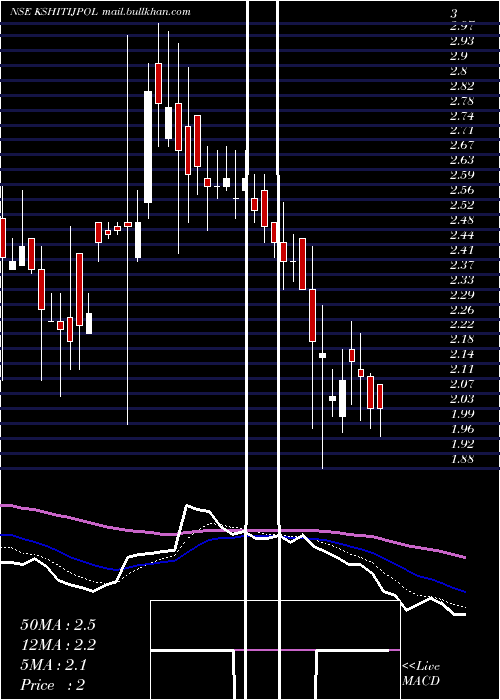The width and height of the screenshot is (500, 700).
Task: Click the 1.88 price axis label
Action: coord(462,459)
